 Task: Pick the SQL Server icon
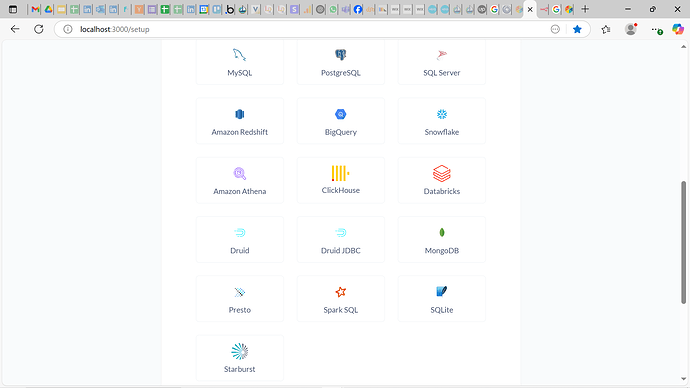point(442,55)
